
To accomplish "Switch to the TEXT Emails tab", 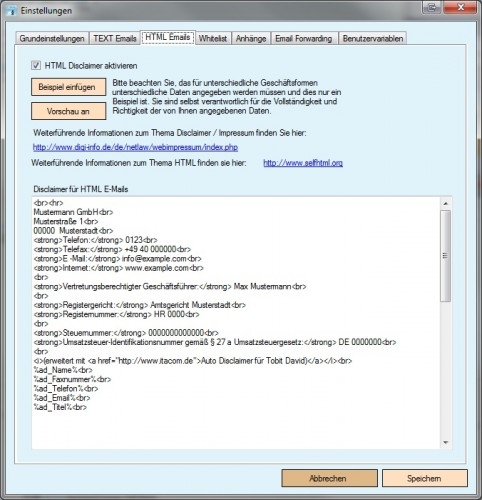I will coord(115,38).
